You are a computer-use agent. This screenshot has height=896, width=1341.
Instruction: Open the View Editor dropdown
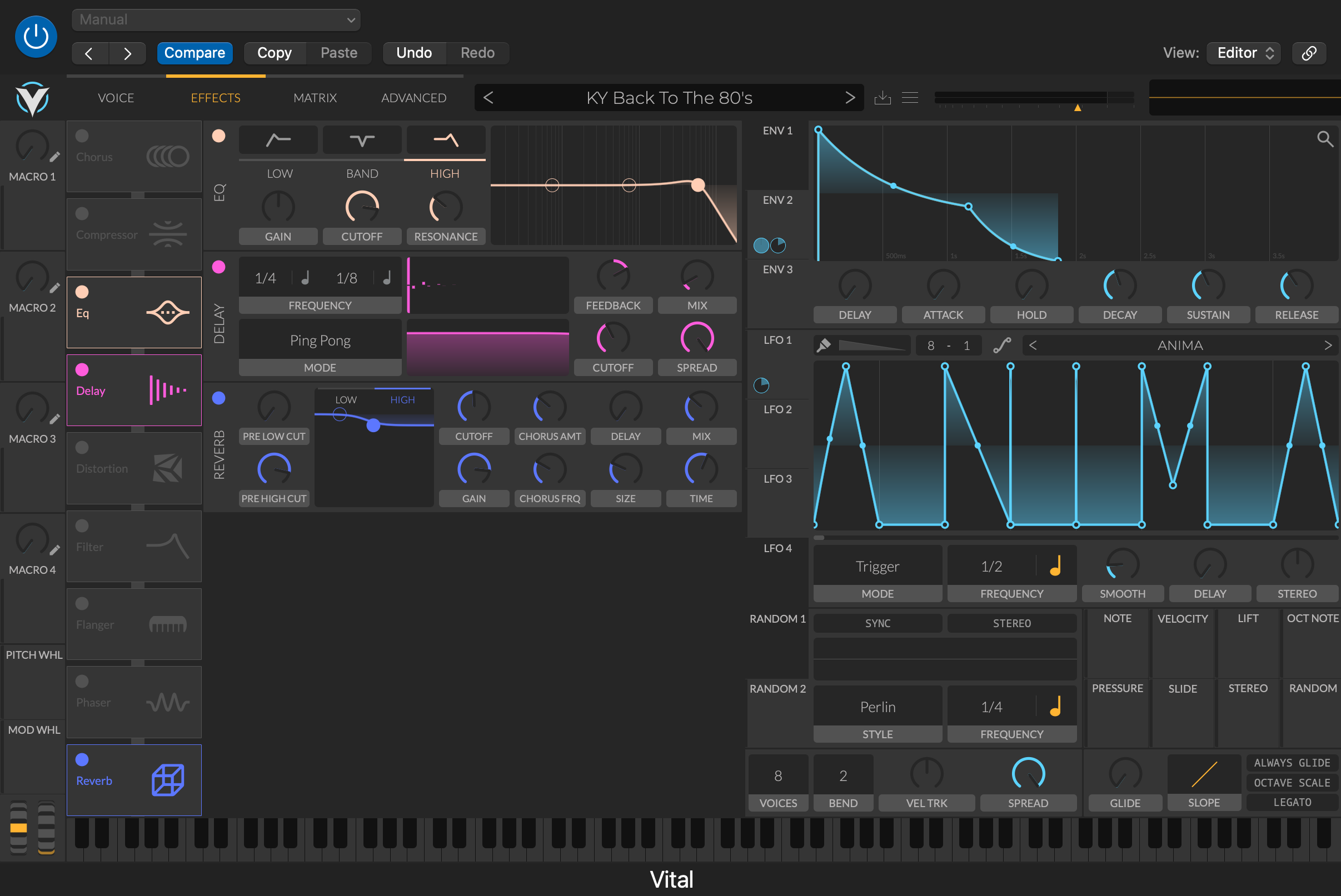coord(1244,53)
